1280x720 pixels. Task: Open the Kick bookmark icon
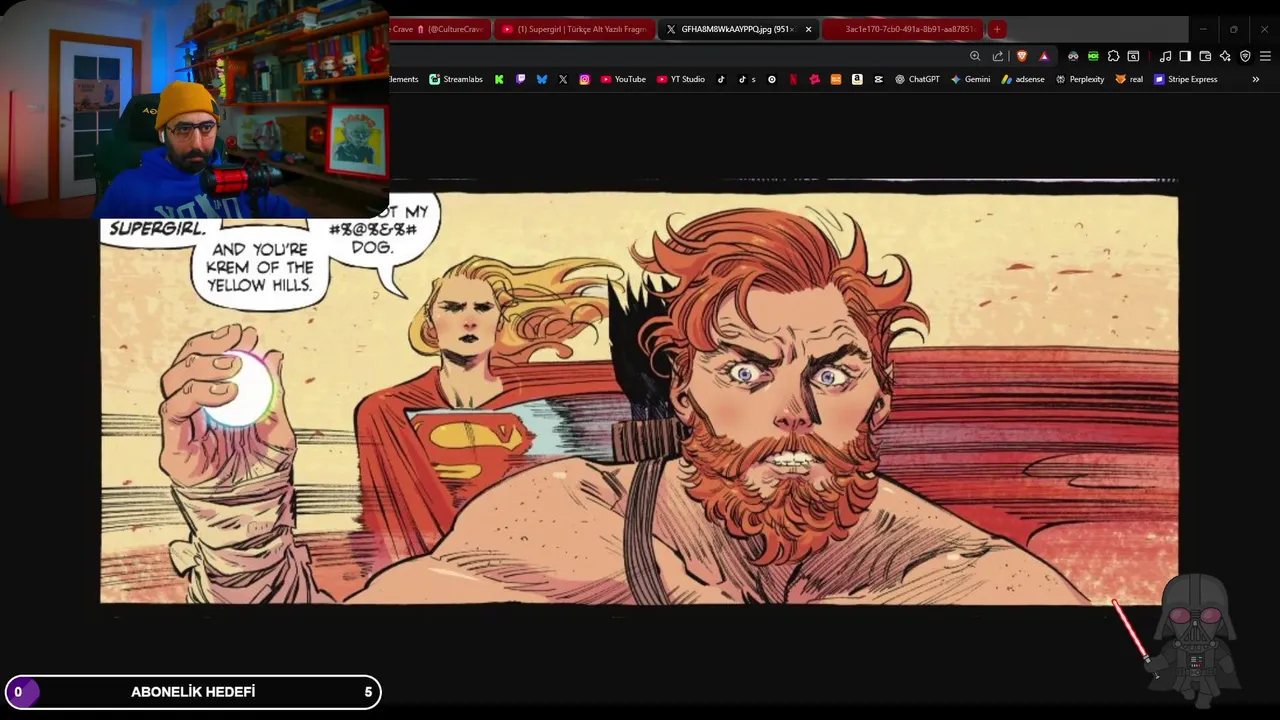499,79
